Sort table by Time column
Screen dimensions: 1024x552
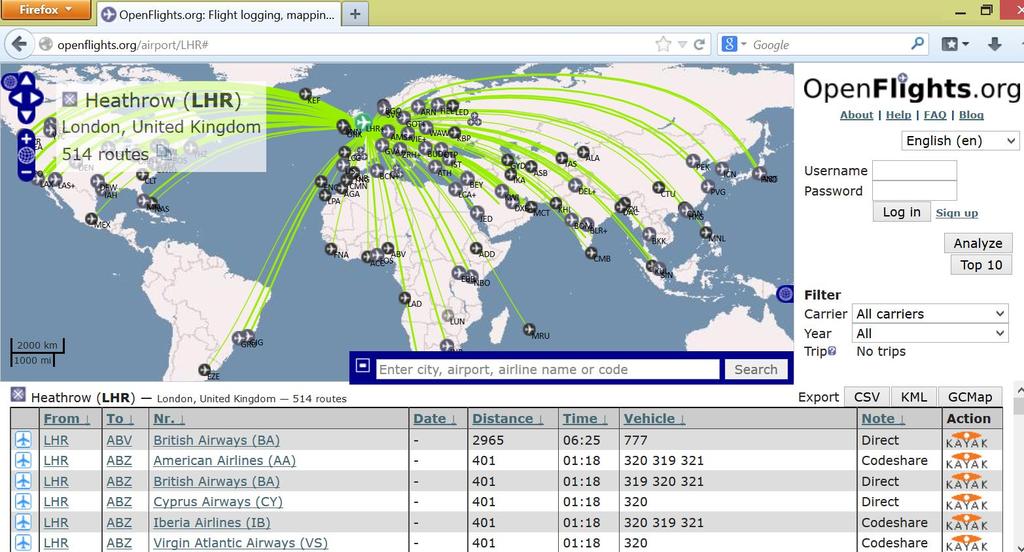tap(585, 419)
